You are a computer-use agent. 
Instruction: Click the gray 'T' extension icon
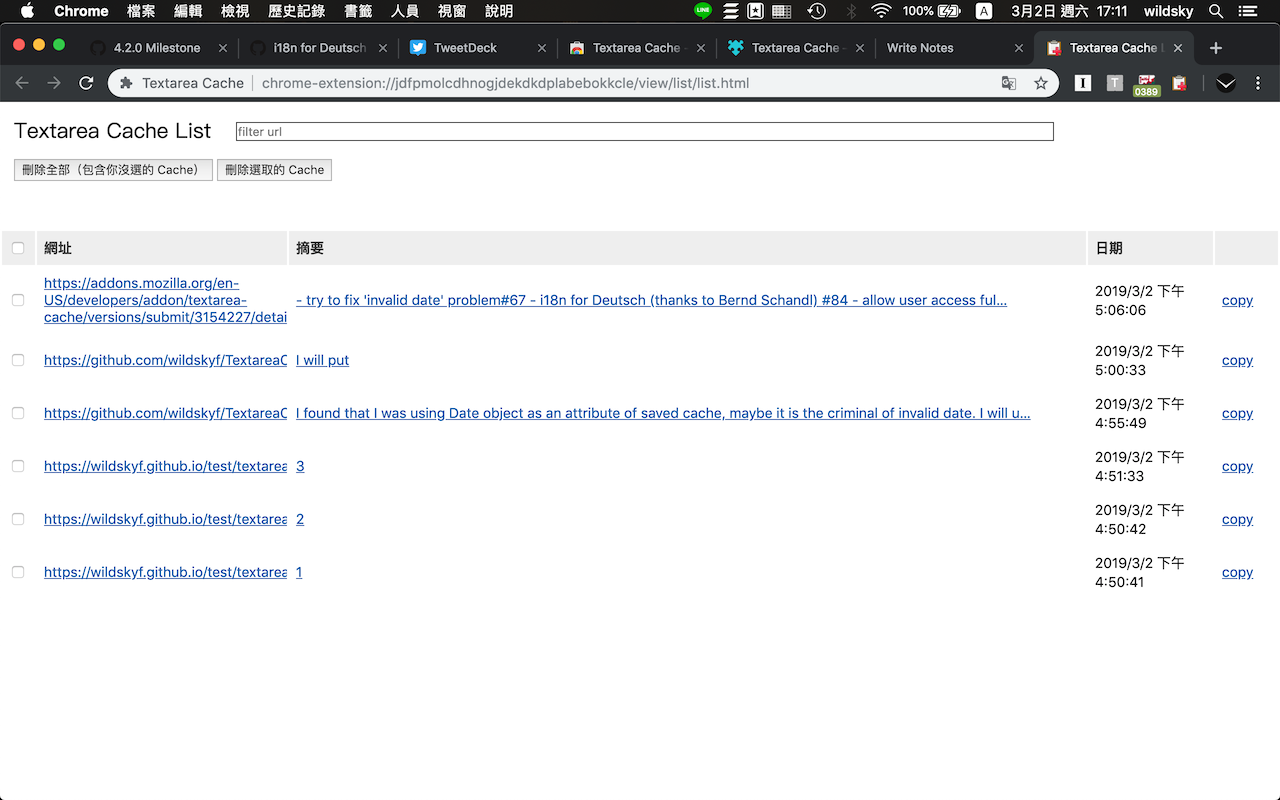(1114, 83)
